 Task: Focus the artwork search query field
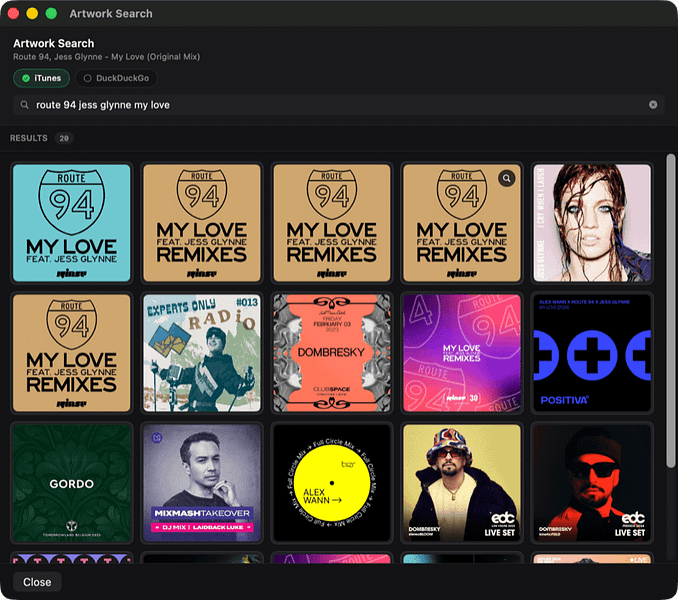pos(339,105)
